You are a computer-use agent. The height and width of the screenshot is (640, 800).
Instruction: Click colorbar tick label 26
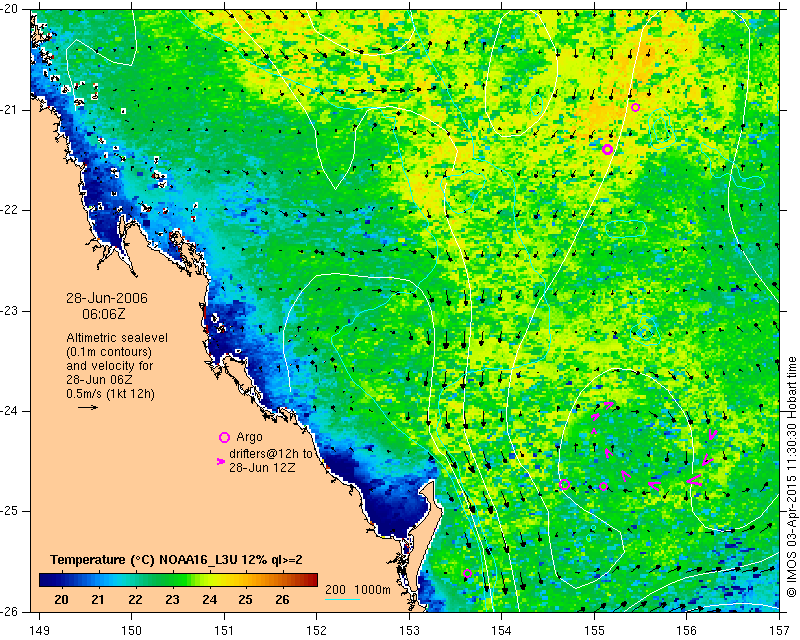click(x=282, y=600)
